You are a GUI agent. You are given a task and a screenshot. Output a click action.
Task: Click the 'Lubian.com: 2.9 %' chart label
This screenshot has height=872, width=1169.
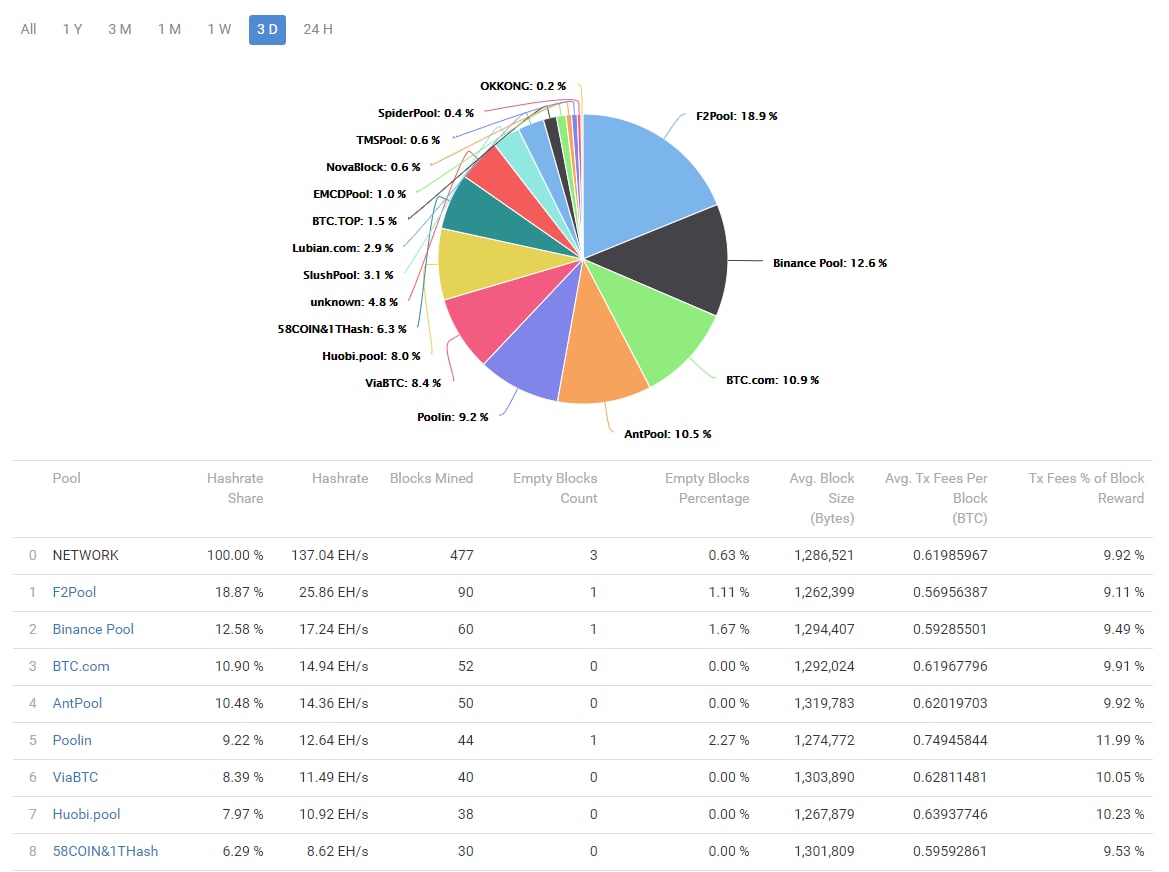click(343, 248)
